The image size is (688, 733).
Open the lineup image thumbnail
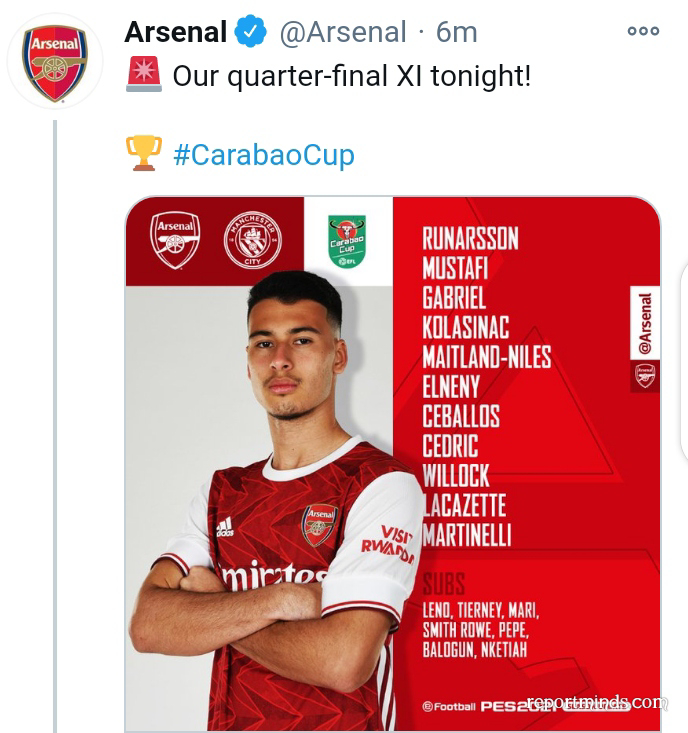pyautogui.click(x=392, y=463)
